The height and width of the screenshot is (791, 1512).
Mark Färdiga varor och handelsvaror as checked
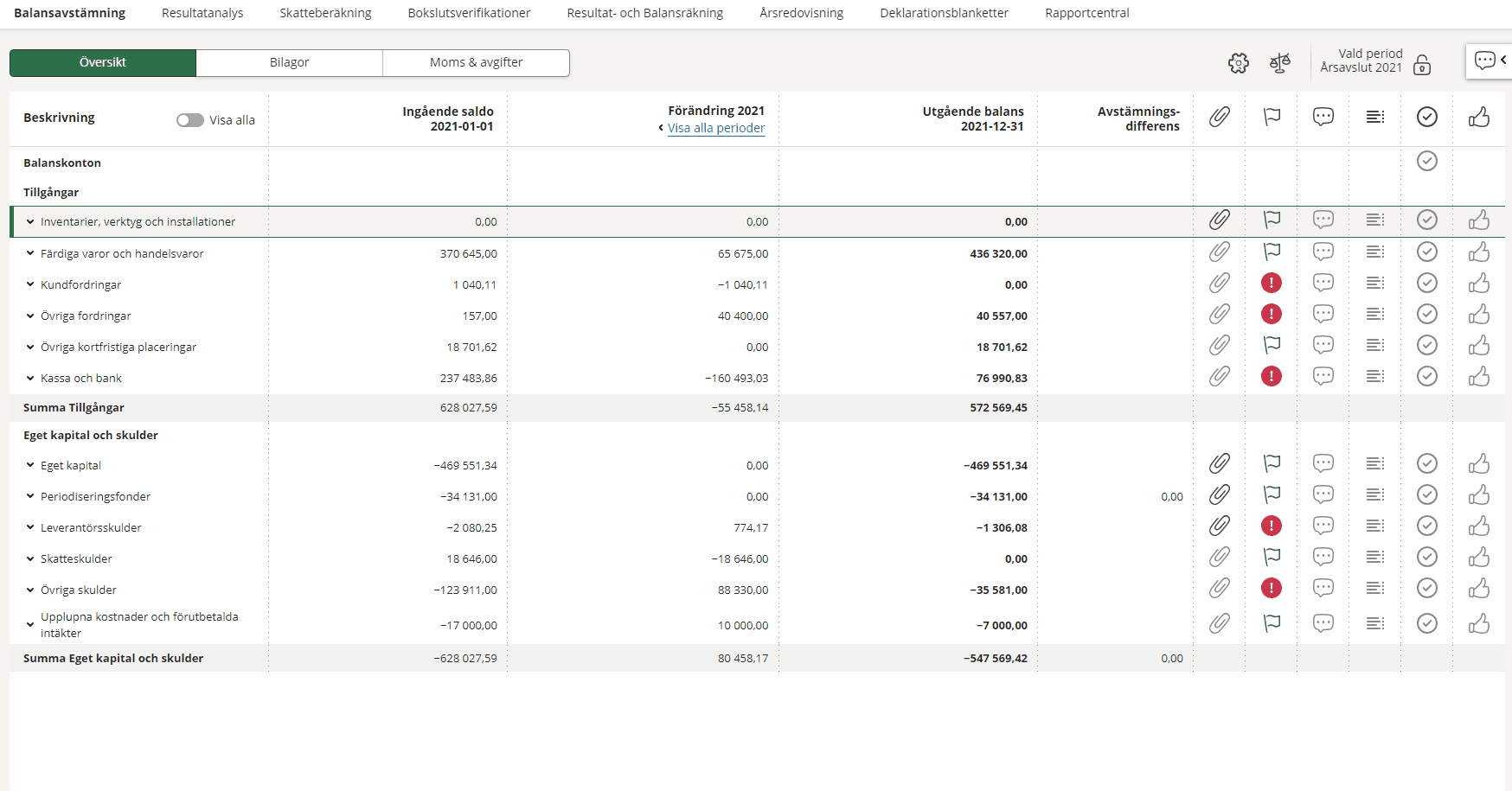(x=1426, y=252)
